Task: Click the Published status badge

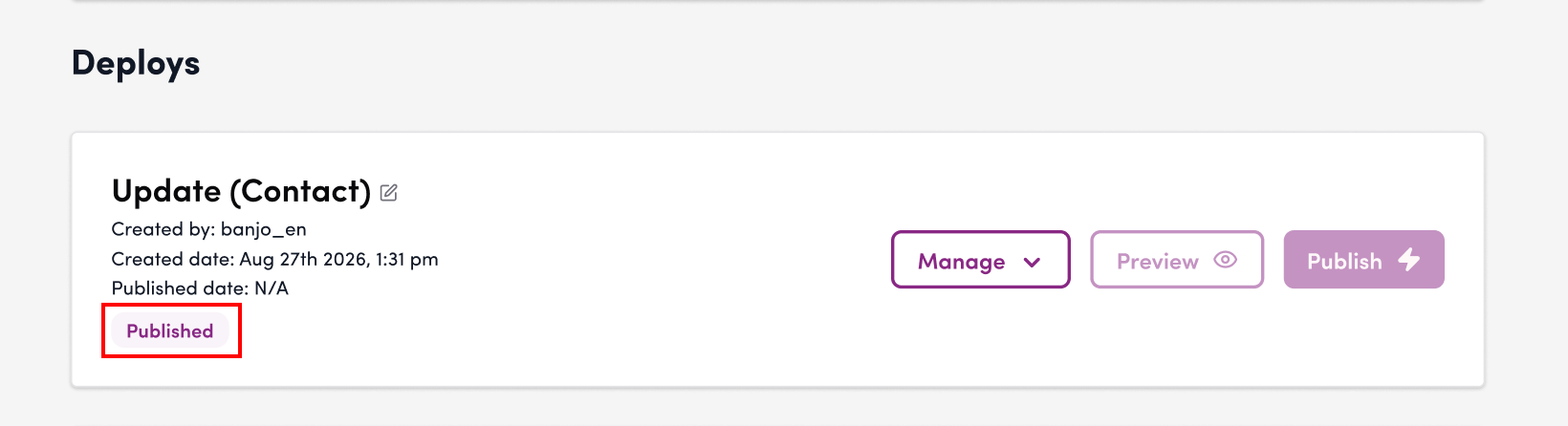Action: [170, 330]
